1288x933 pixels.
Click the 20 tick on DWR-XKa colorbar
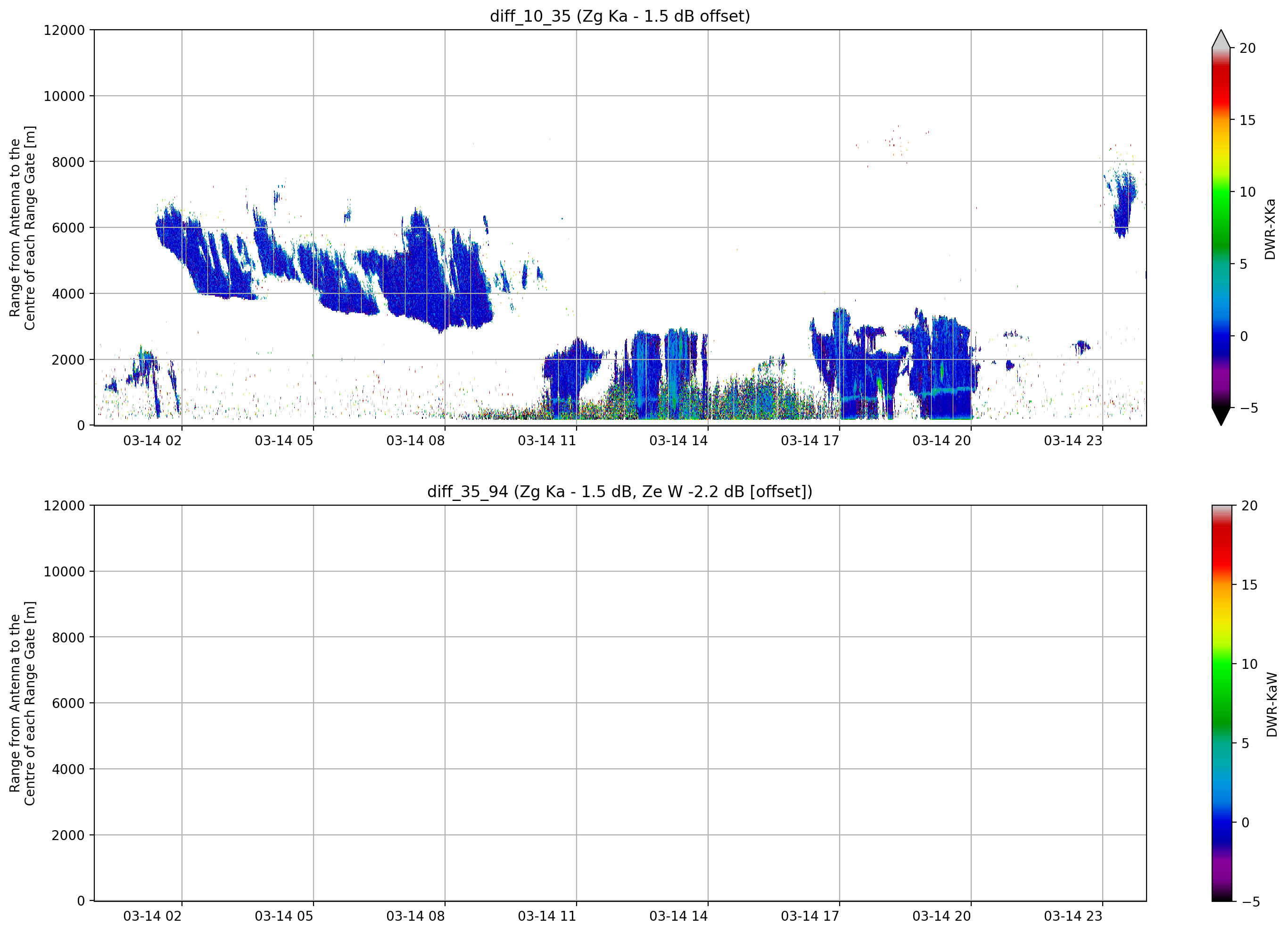pyautogui.click(x=1247, y=48)
